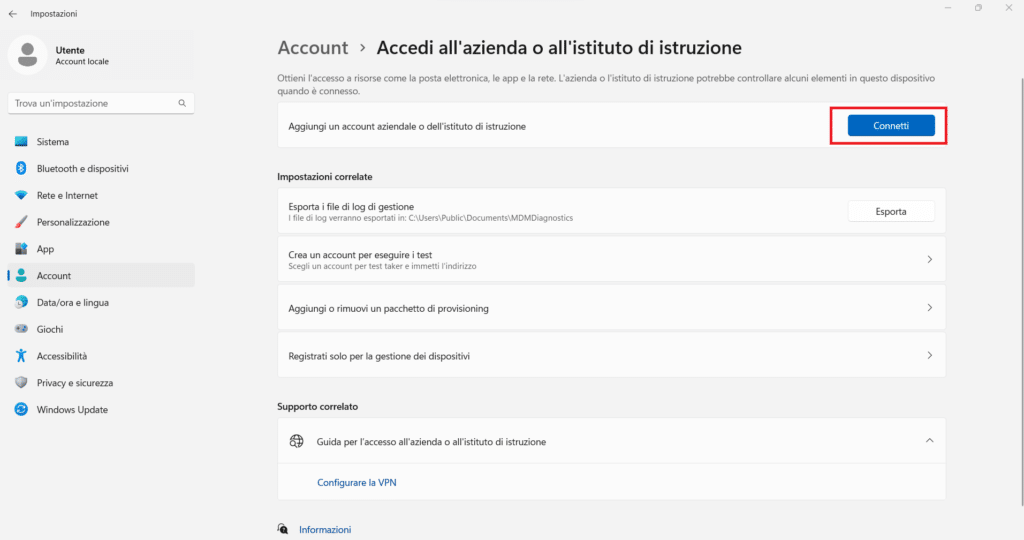Screen dimensions: 1024x540
Task: Open the Configurare la VPN link
Action: click(x=357, y=483)
